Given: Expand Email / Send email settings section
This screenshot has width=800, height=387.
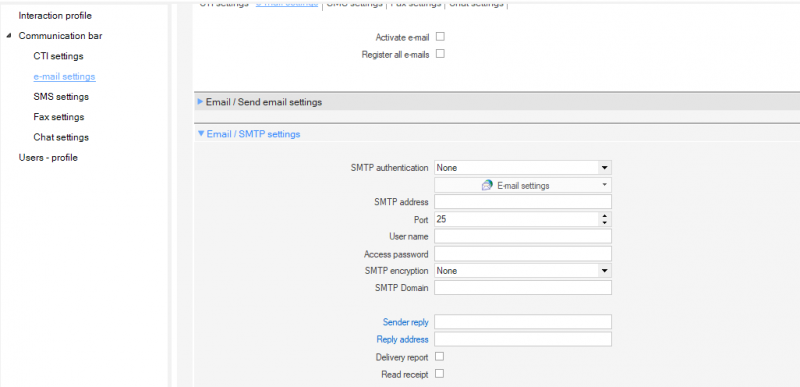Looking at the screenshot, I should click(200, 102).
